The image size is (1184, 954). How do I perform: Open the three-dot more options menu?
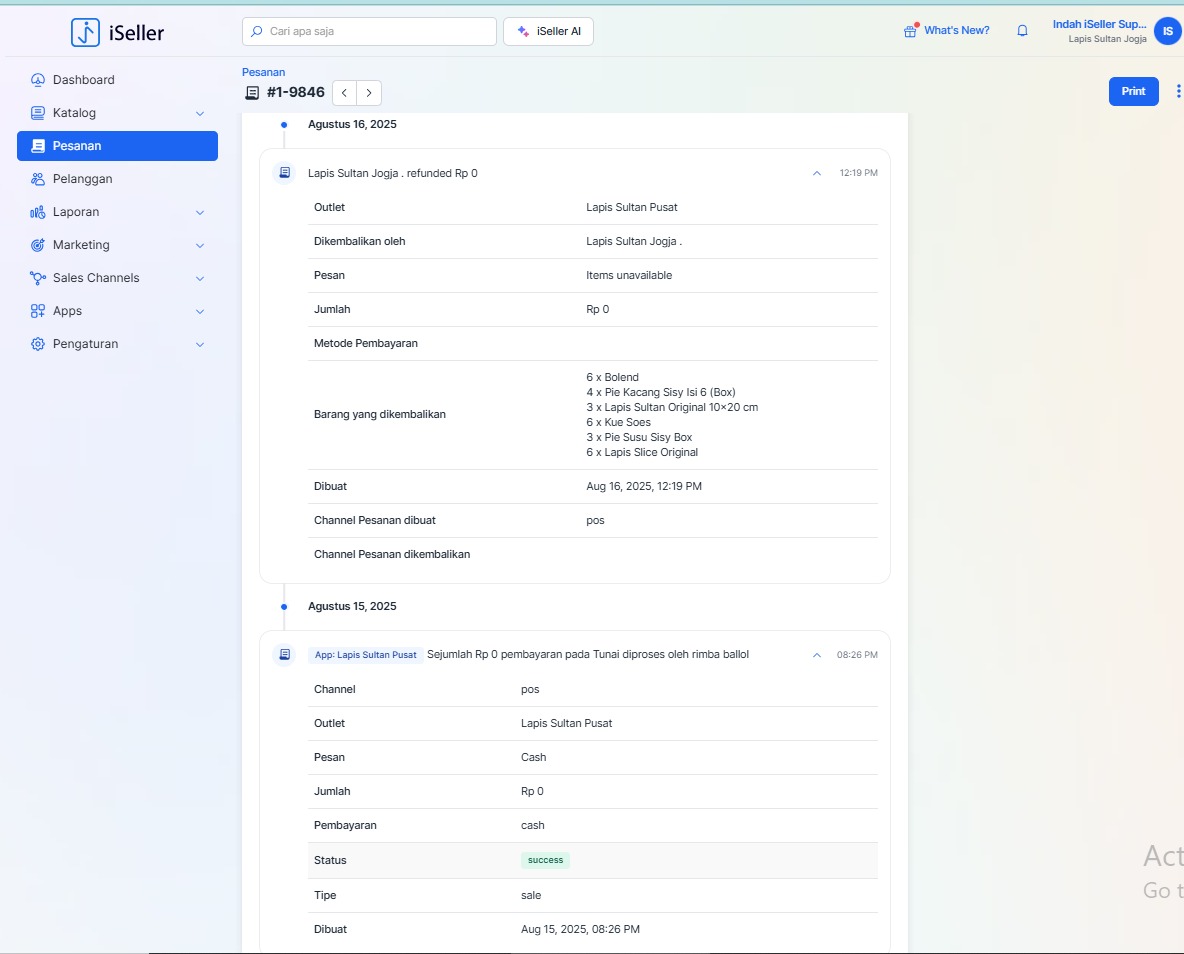pyautogui.click(x=1178, y=91)
